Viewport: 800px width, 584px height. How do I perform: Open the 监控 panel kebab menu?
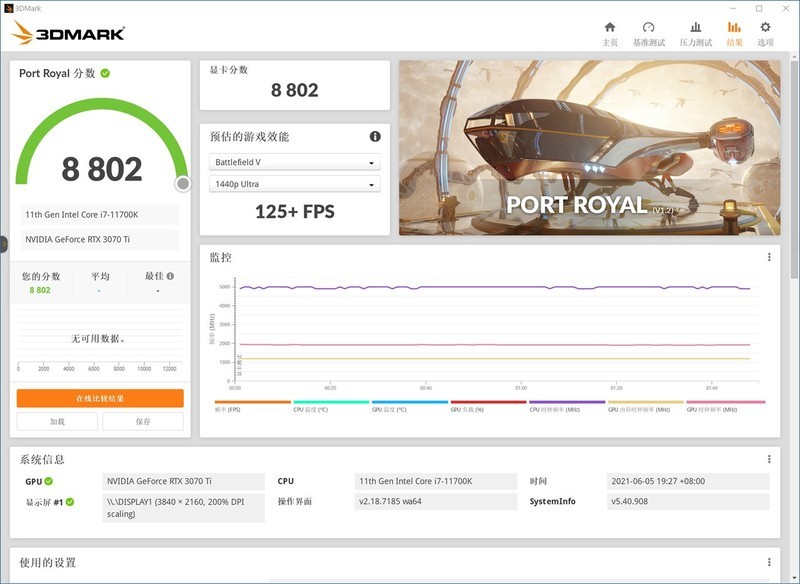[768, 258]
